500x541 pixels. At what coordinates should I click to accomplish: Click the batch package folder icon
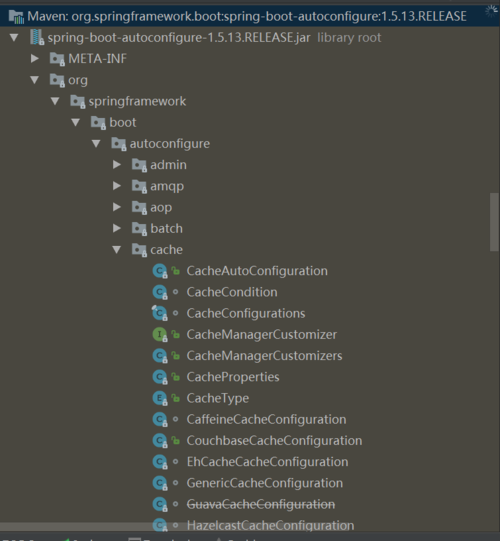[x=139, y=228]
